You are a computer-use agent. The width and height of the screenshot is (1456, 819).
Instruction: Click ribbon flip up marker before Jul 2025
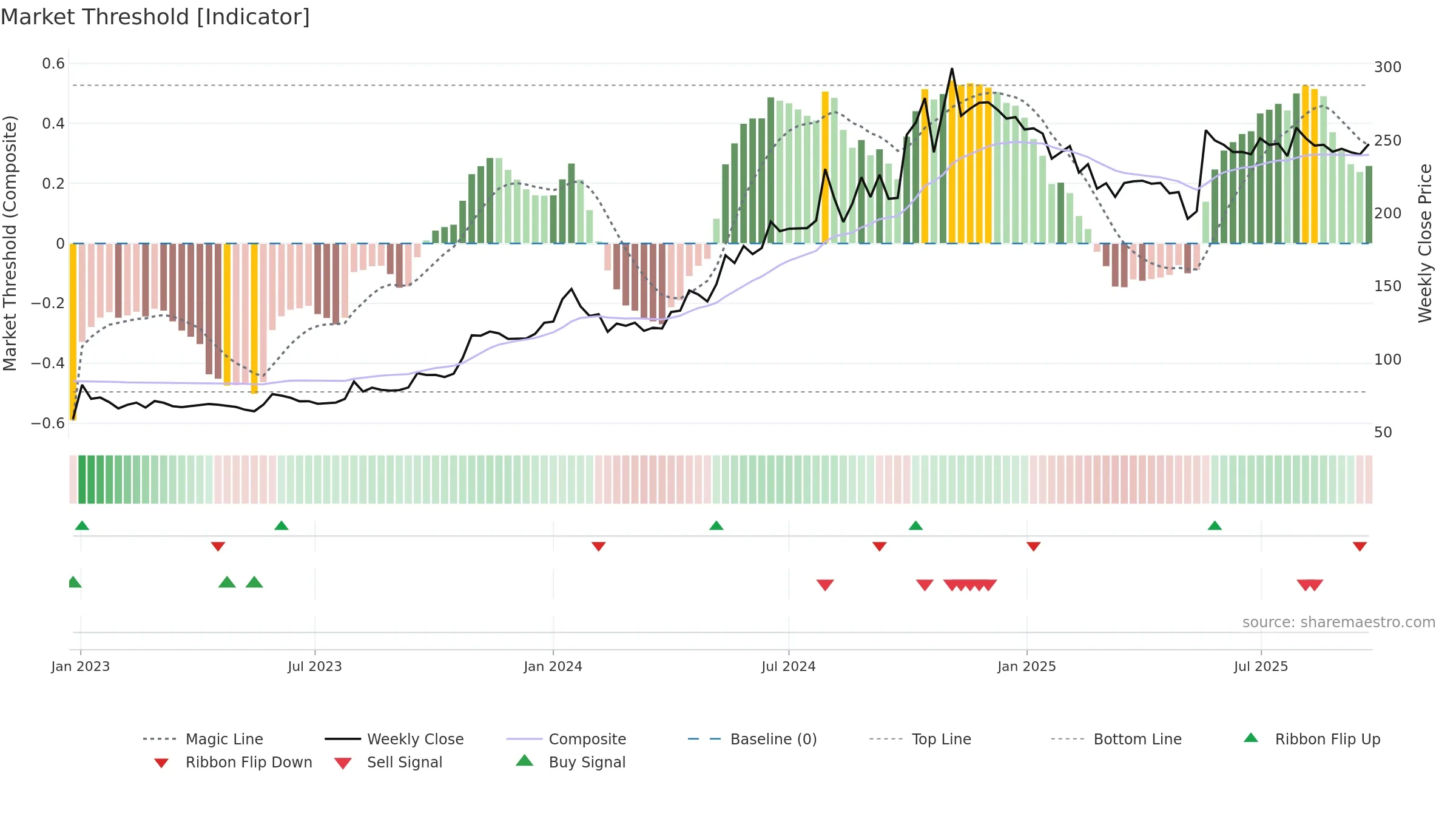(1215, 525)
